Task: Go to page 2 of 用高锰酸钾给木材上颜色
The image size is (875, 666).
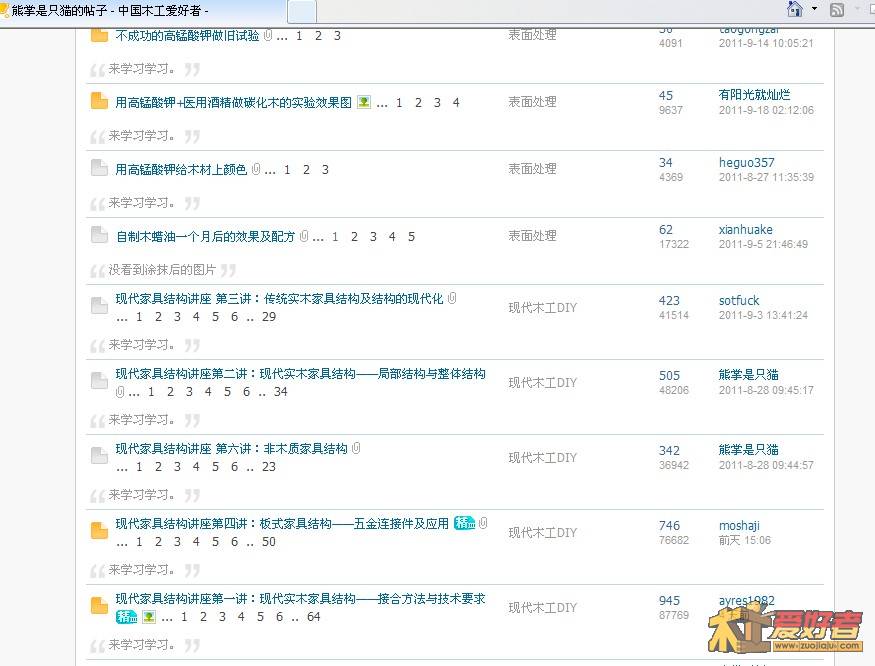Action: tap(306, 170)
